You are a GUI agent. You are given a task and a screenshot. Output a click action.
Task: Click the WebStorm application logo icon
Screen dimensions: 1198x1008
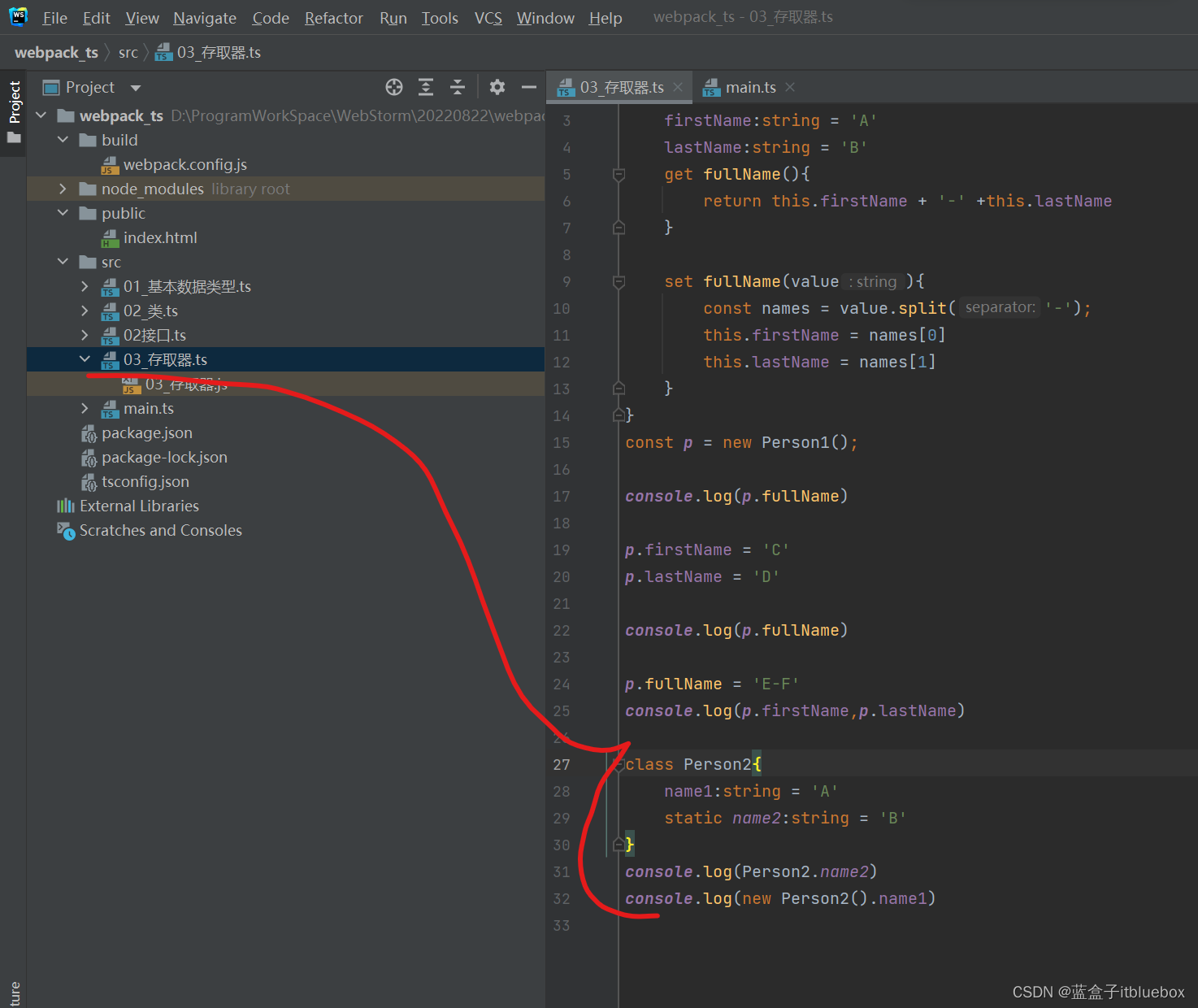tap(18, 16)
